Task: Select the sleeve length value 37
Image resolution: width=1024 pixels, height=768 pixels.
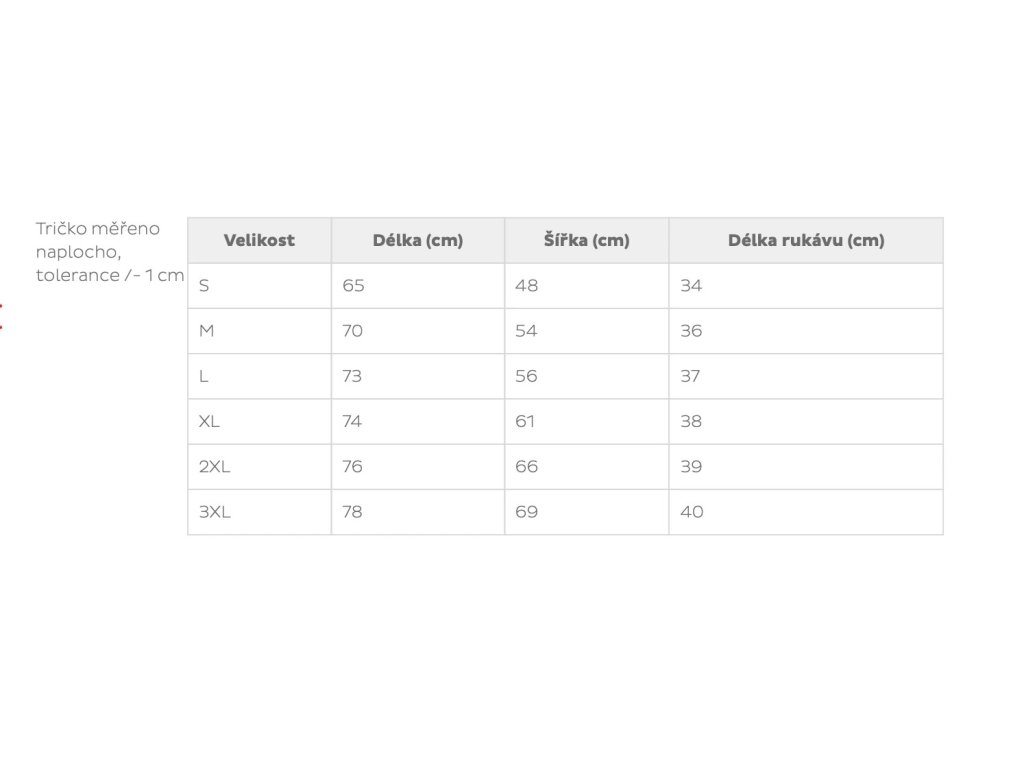Action: [x=691, y=376]
